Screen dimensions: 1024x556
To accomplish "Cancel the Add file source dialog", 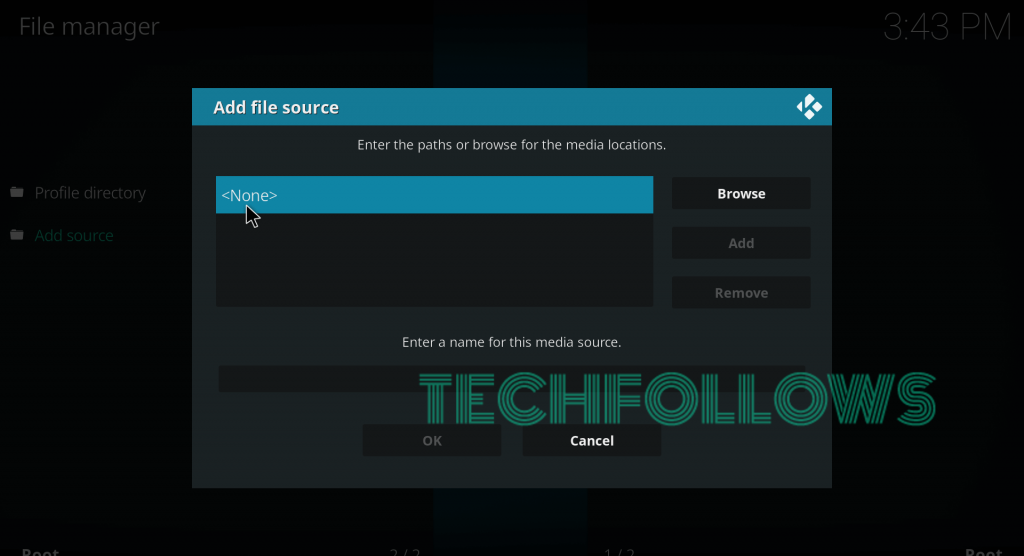I will pos(592,440).
